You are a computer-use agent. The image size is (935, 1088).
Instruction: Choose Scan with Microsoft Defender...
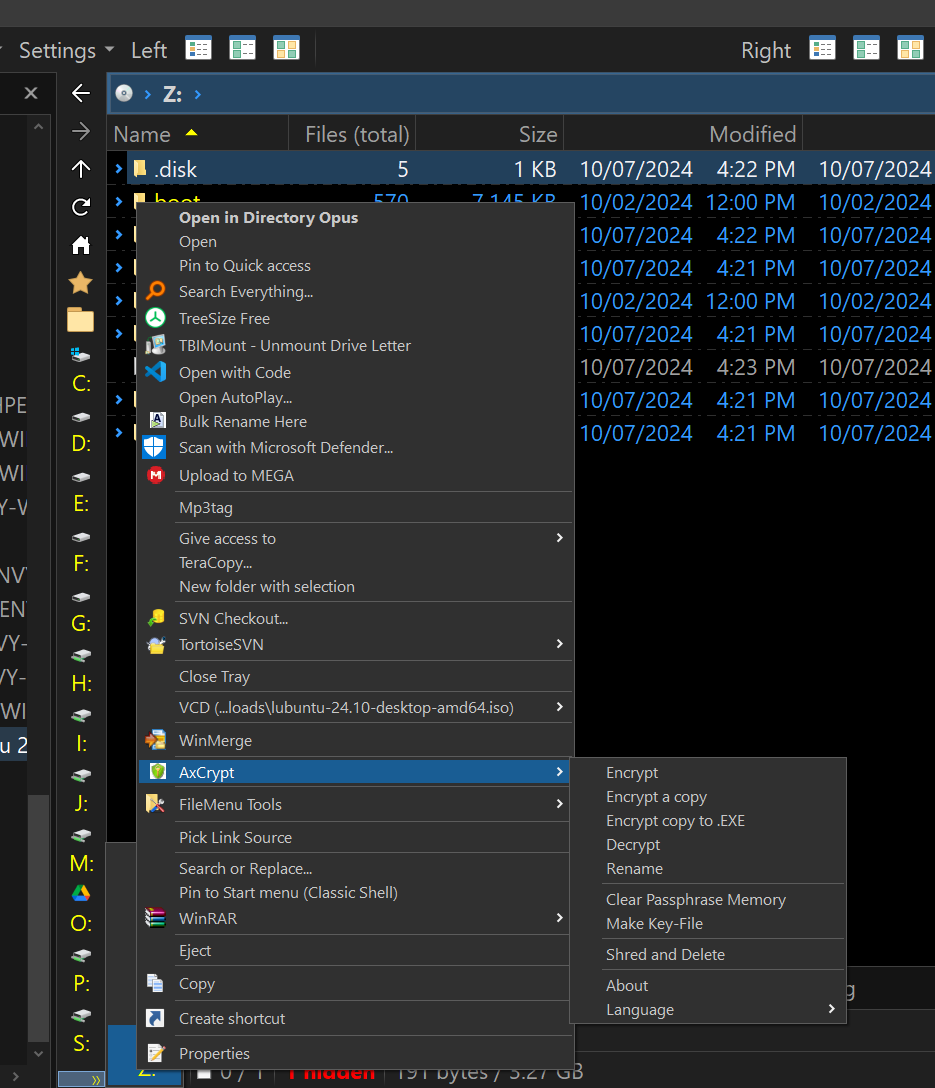click(x=286, y=448)
